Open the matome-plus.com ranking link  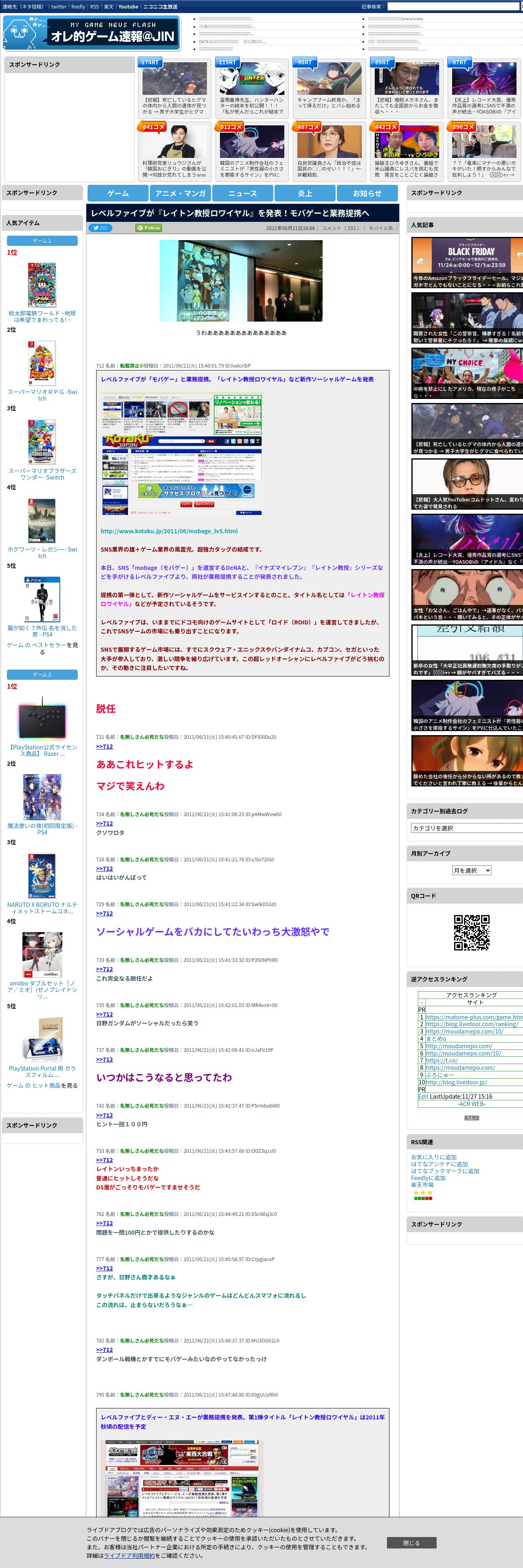(x=474, y=1017)
